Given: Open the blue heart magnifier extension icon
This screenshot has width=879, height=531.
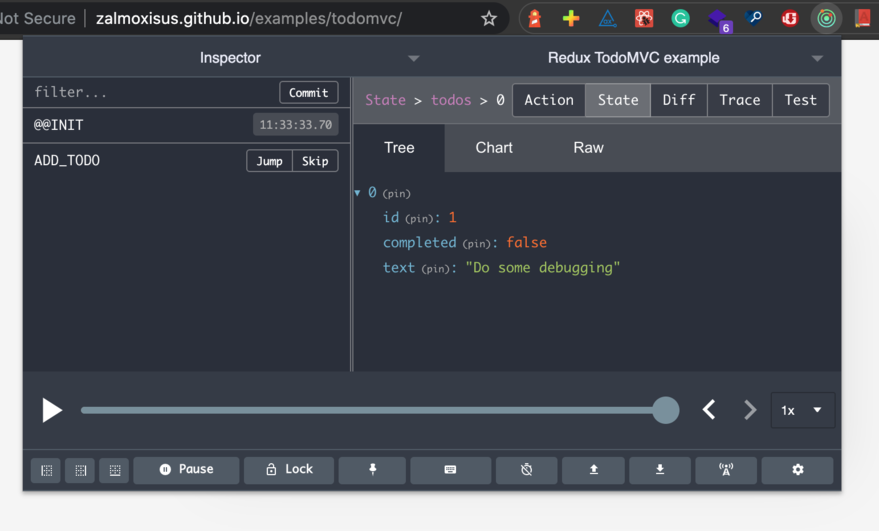Looking at the screenshot, I should click(x=753, y=19).
